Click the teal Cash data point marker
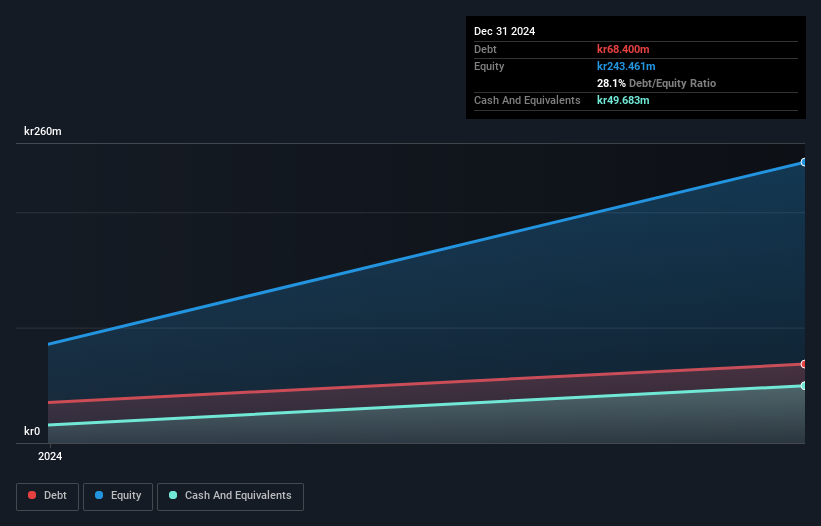The width and height of the screenshot is (821, 526). click(804, 386)
